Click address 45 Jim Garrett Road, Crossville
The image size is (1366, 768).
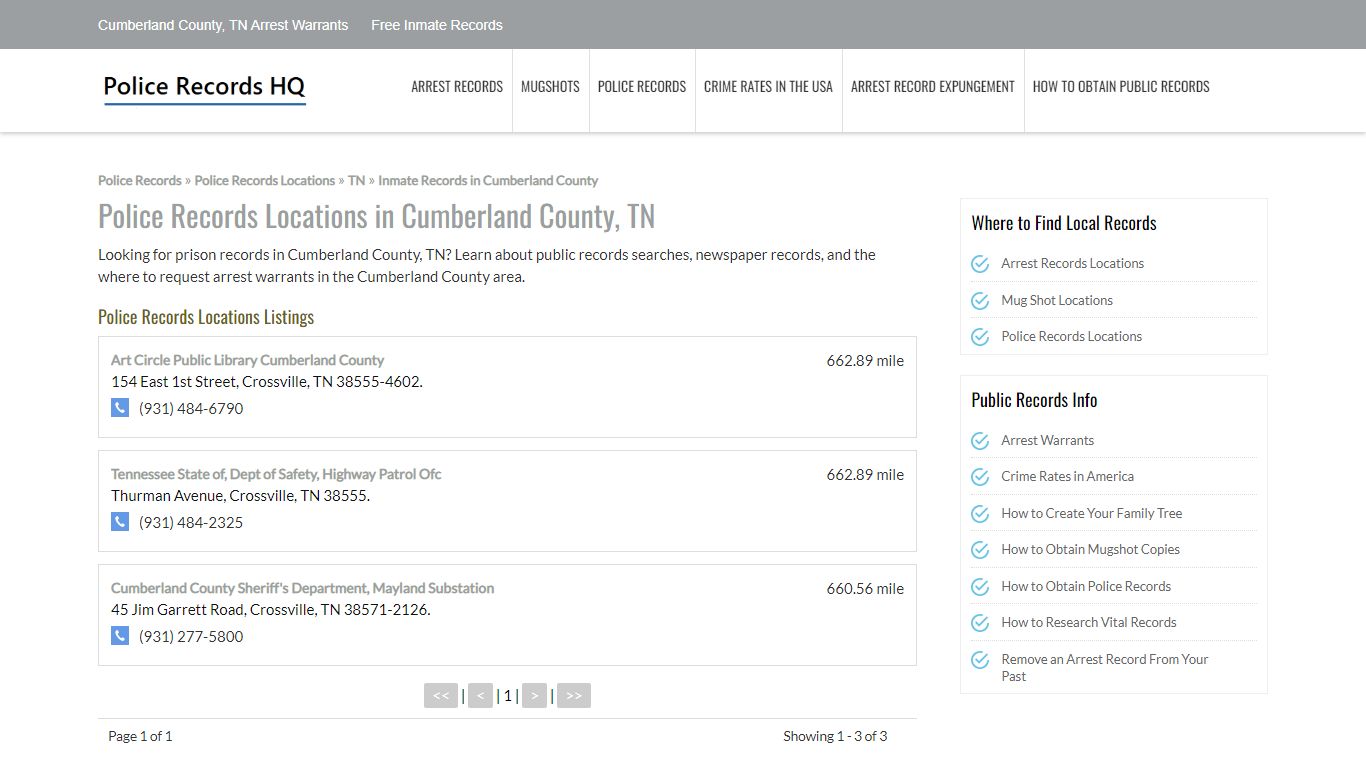(271, 610)
